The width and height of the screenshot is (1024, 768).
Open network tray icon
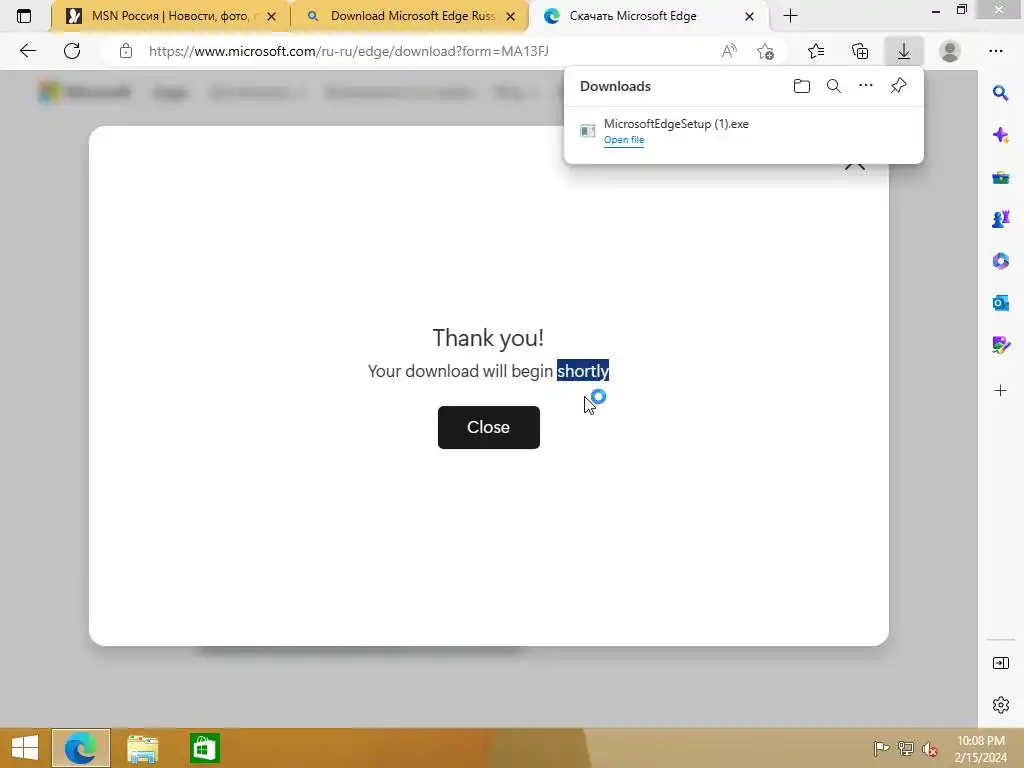click(x=906, y=748)
